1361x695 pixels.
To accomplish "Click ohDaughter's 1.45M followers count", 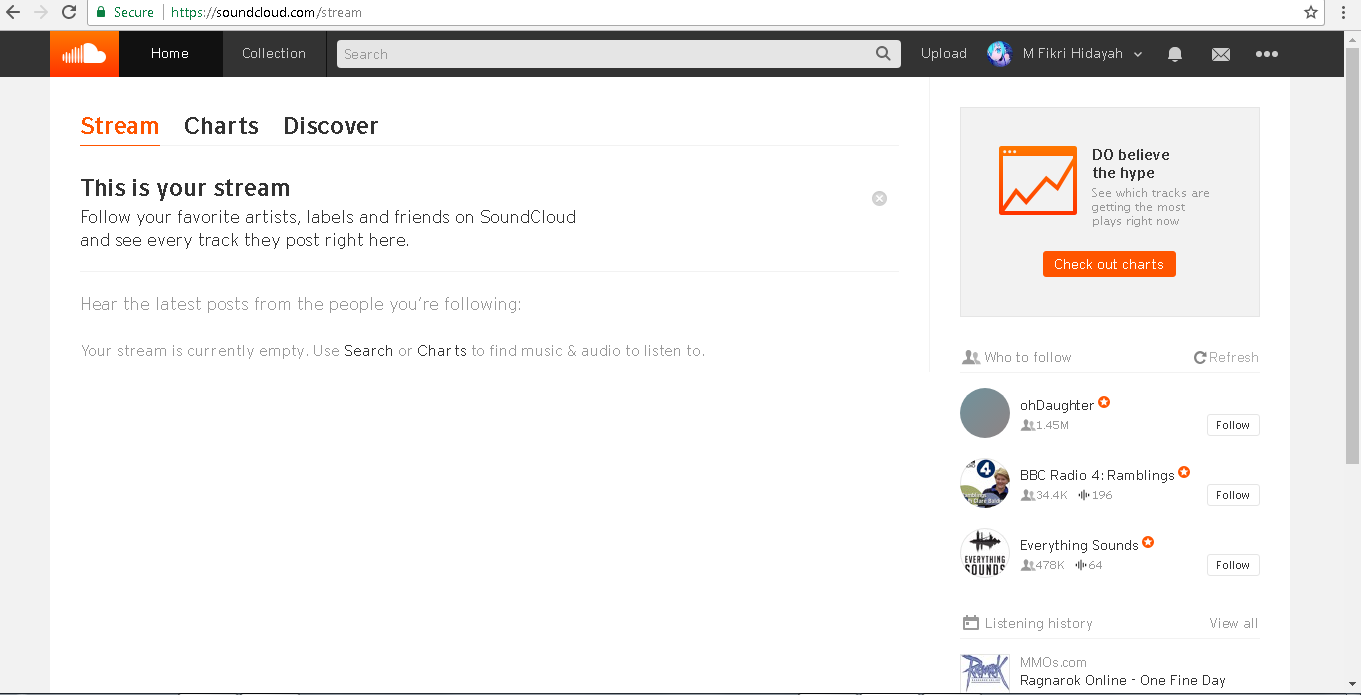I will [1045, 425].
